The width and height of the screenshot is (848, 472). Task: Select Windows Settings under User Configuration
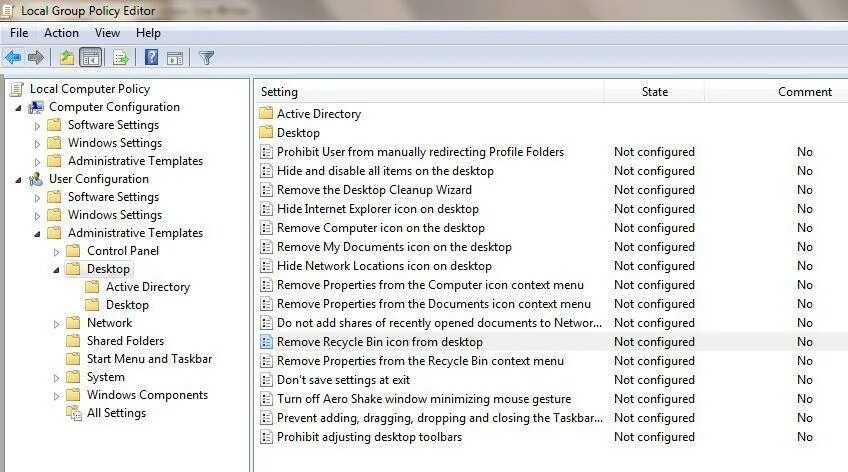pyautogui.click(x=115, y=215)
